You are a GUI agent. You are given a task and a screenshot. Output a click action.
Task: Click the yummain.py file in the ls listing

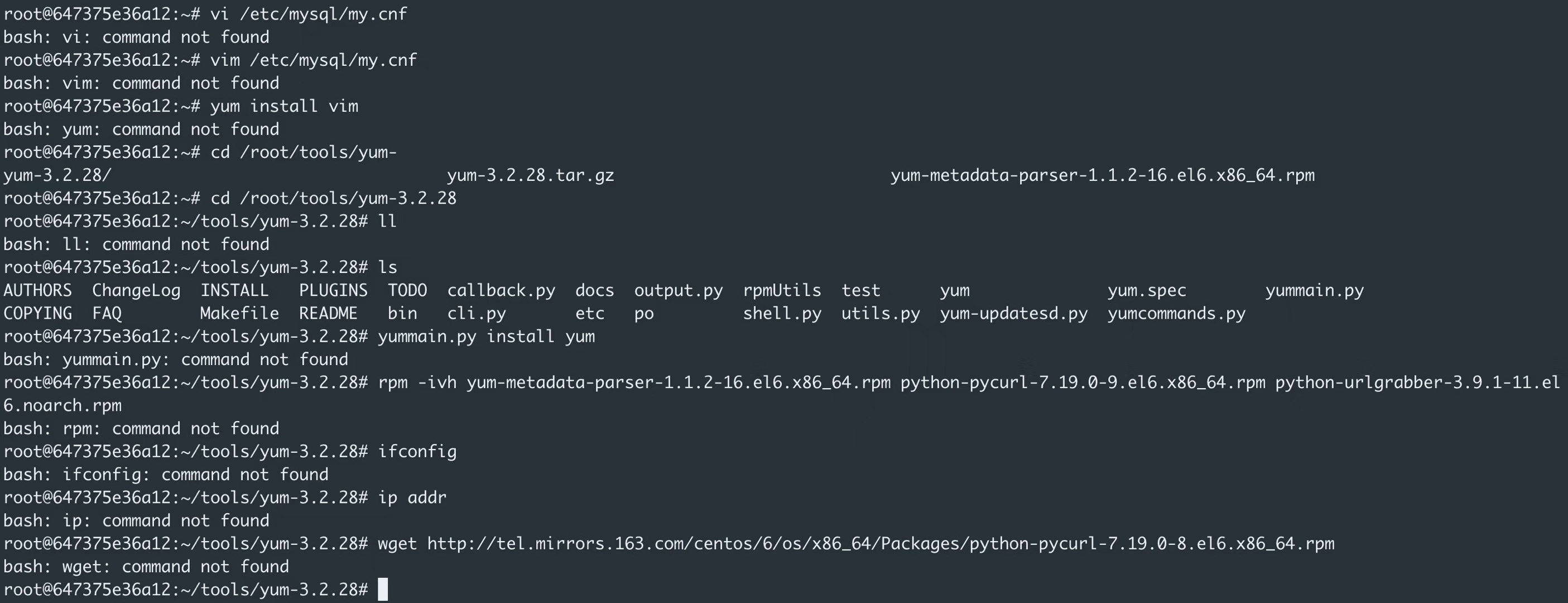[1314, 290]
